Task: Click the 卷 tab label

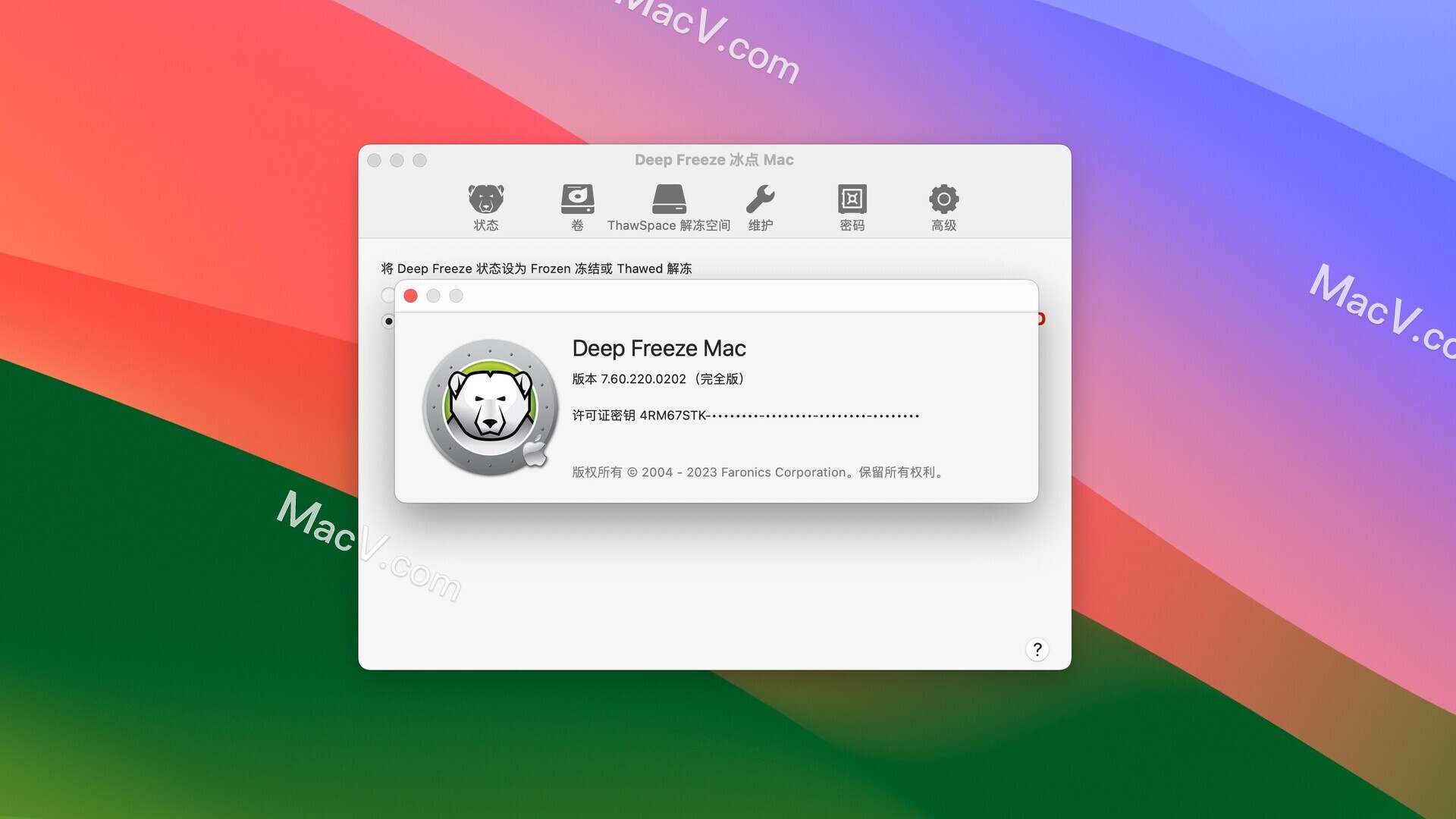Action: pos(577,225)
